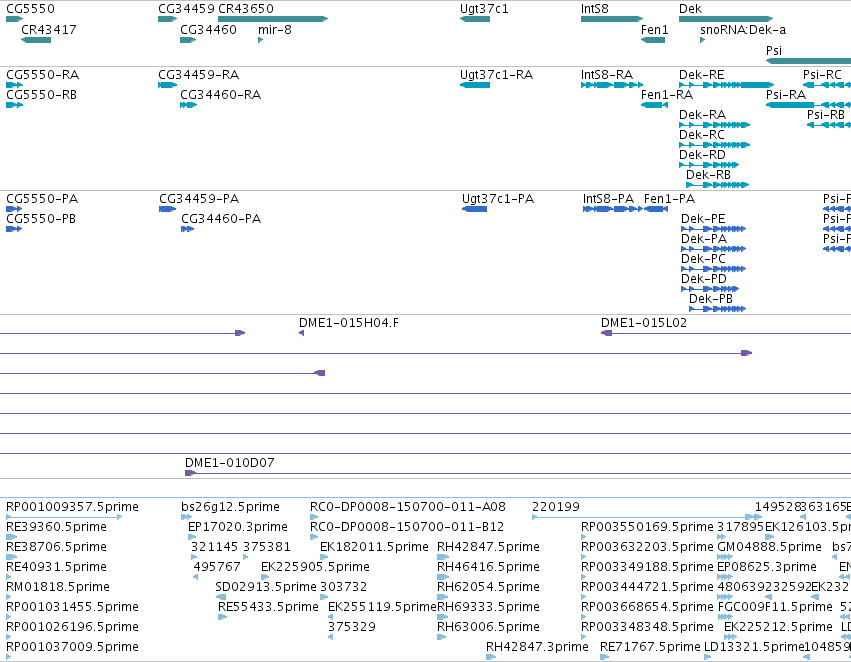The height and width of the screenshot is (662, 851).
Task: Select protein CG5550-PB
Action: click(14, 229)
